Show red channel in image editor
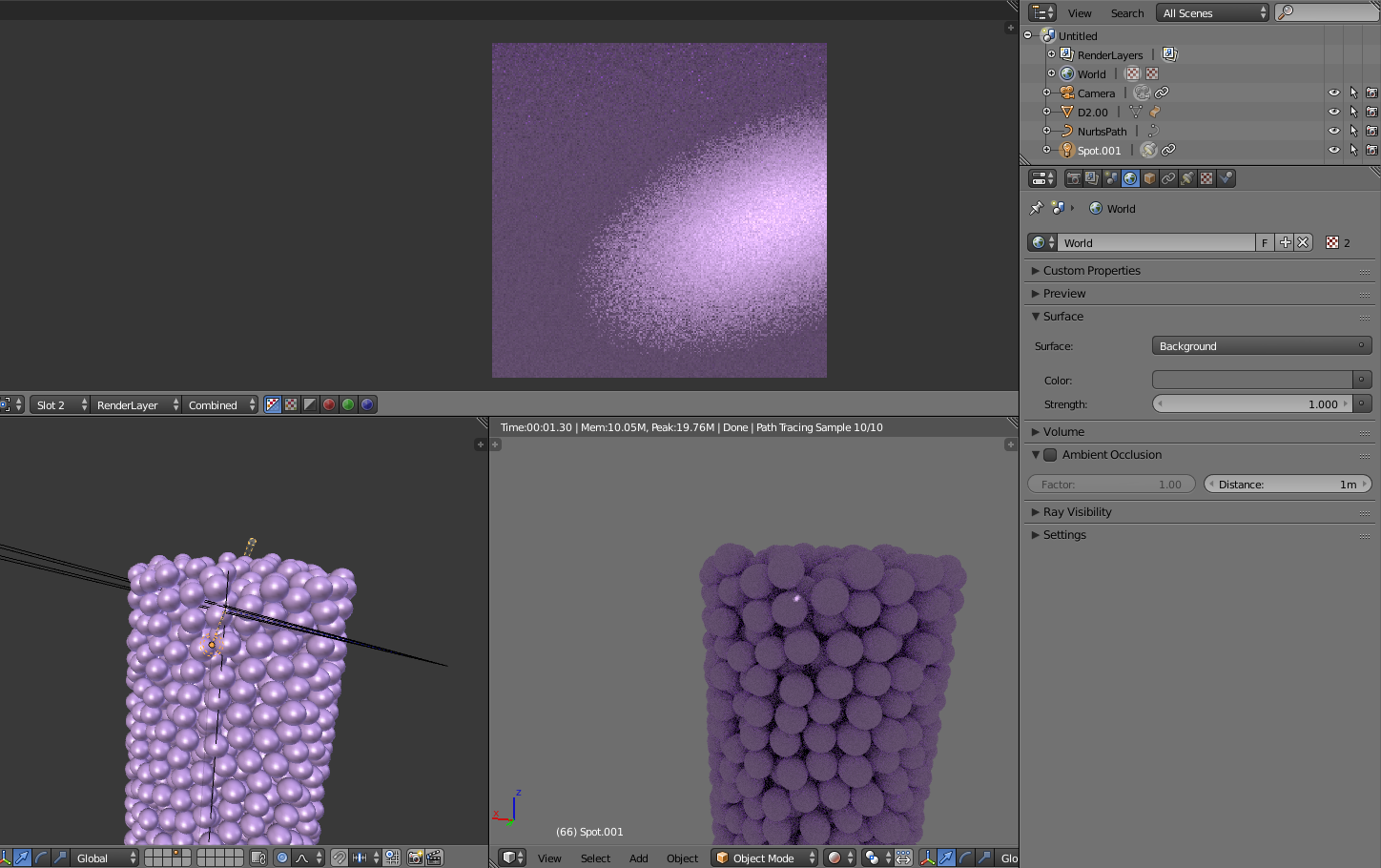The image size is (1381, 868). tap(329, 404)
